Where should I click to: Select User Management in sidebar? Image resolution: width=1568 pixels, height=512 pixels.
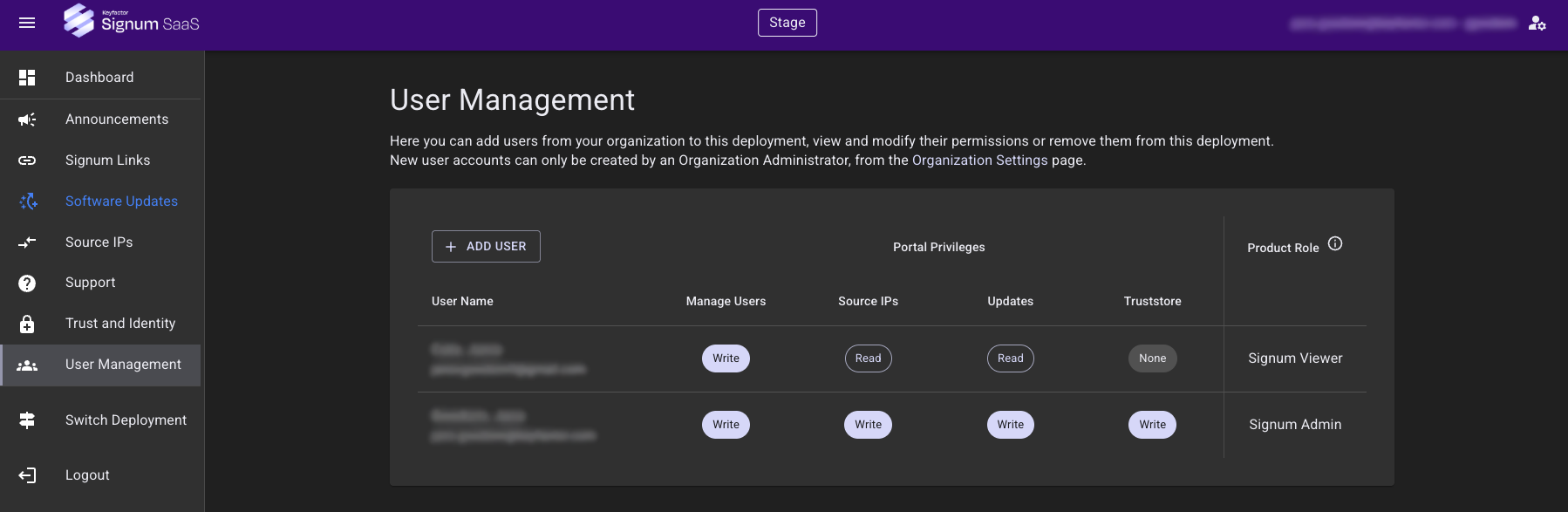pos(100,365)
